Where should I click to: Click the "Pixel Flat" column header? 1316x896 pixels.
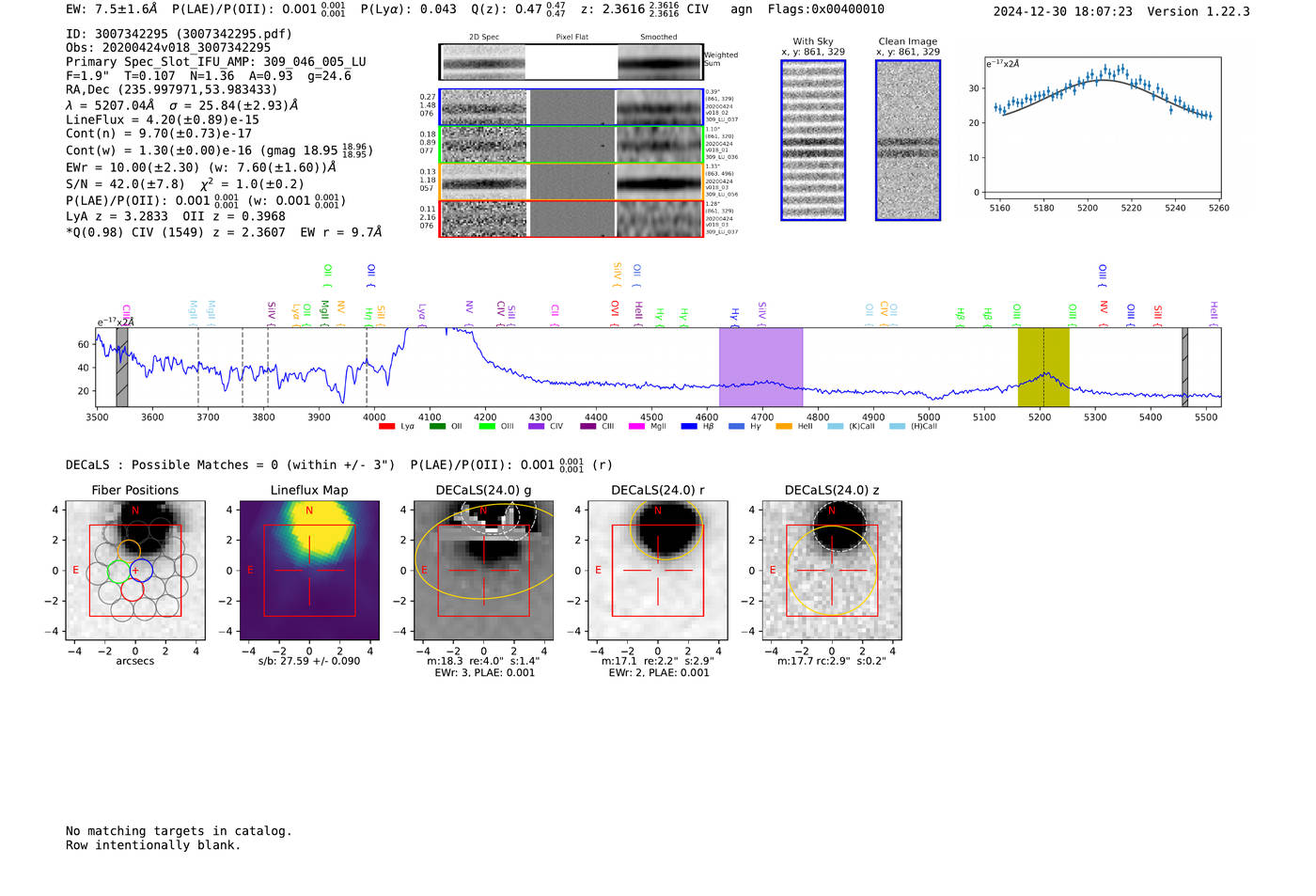click(572, 38)
